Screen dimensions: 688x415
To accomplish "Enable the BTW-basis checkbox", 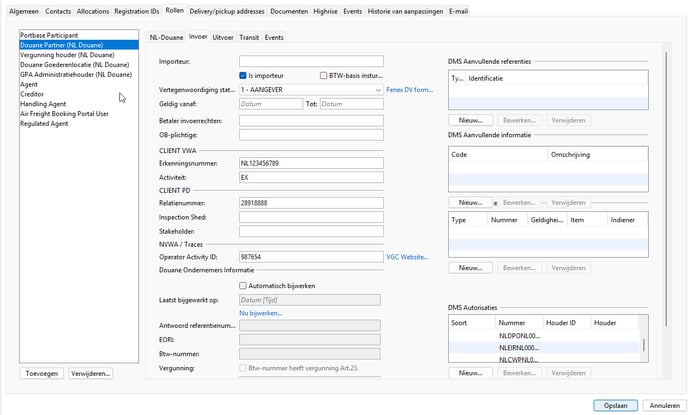I will click(323, 75).
